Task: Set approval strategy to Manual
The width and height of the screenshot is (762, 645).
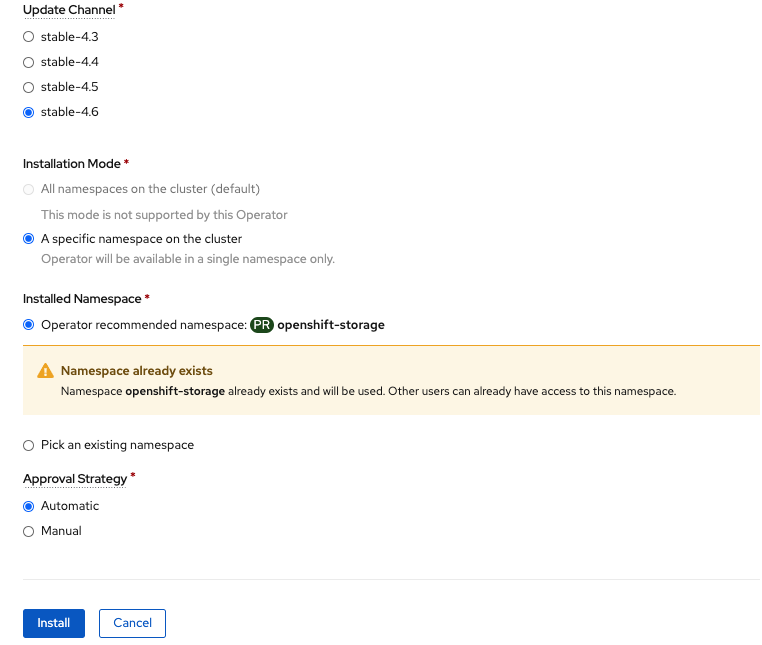Action: point(29,531)
